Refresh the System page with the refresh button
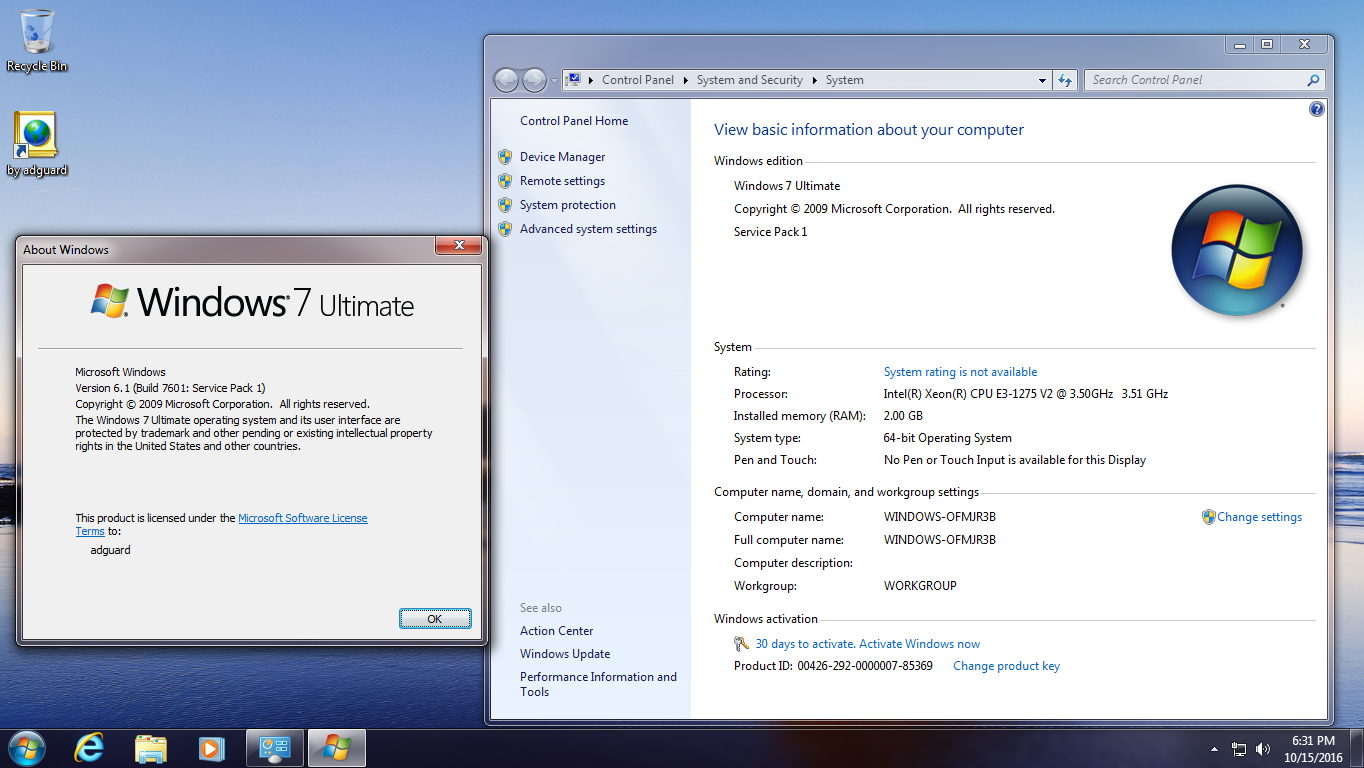This screenshot has width=1364, height=768. click(1065, 80)
